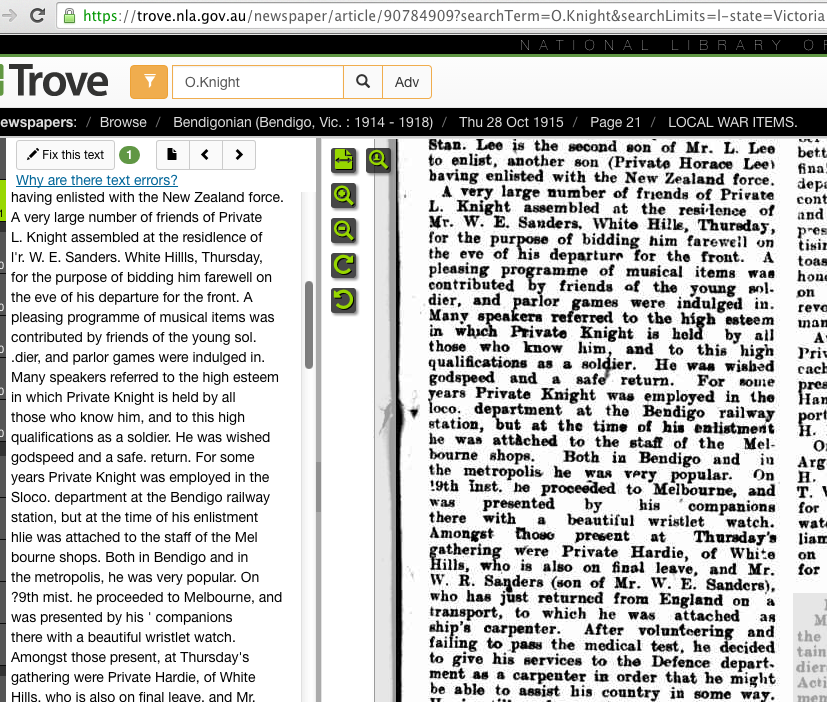Click line 'pleasing programme of musical items was'

pyautogui.click(x=142, y=318)
